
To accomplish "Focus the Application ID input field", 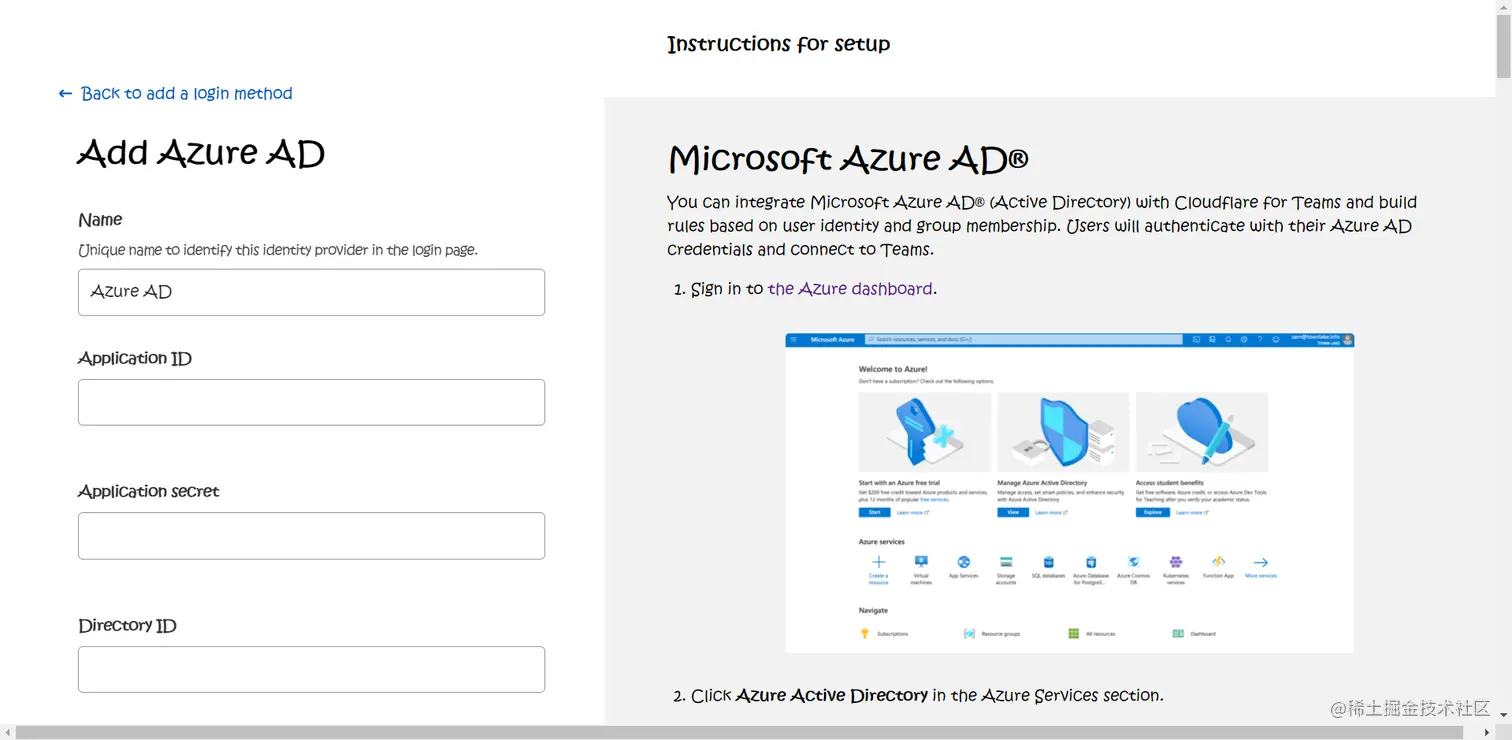I will coord(311,402).
